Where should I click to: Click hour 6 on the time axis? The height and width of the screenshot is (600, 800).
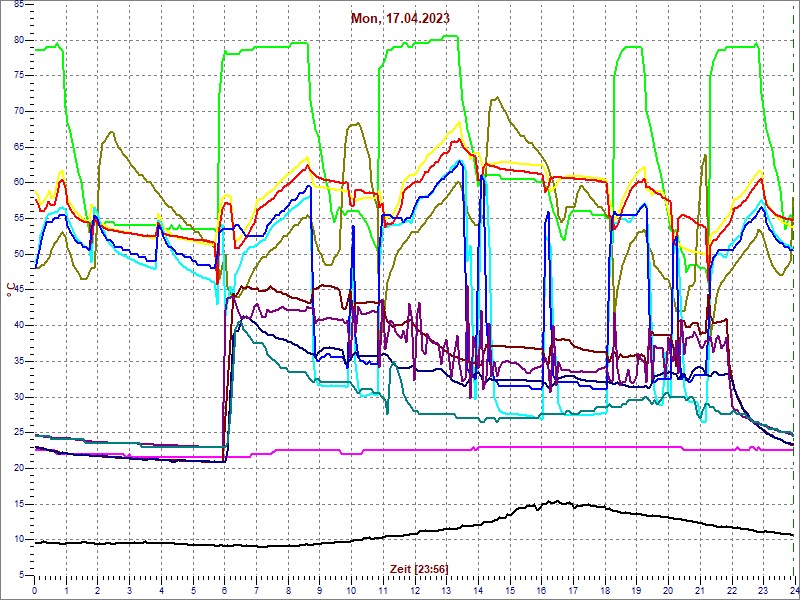pos(224,591)
